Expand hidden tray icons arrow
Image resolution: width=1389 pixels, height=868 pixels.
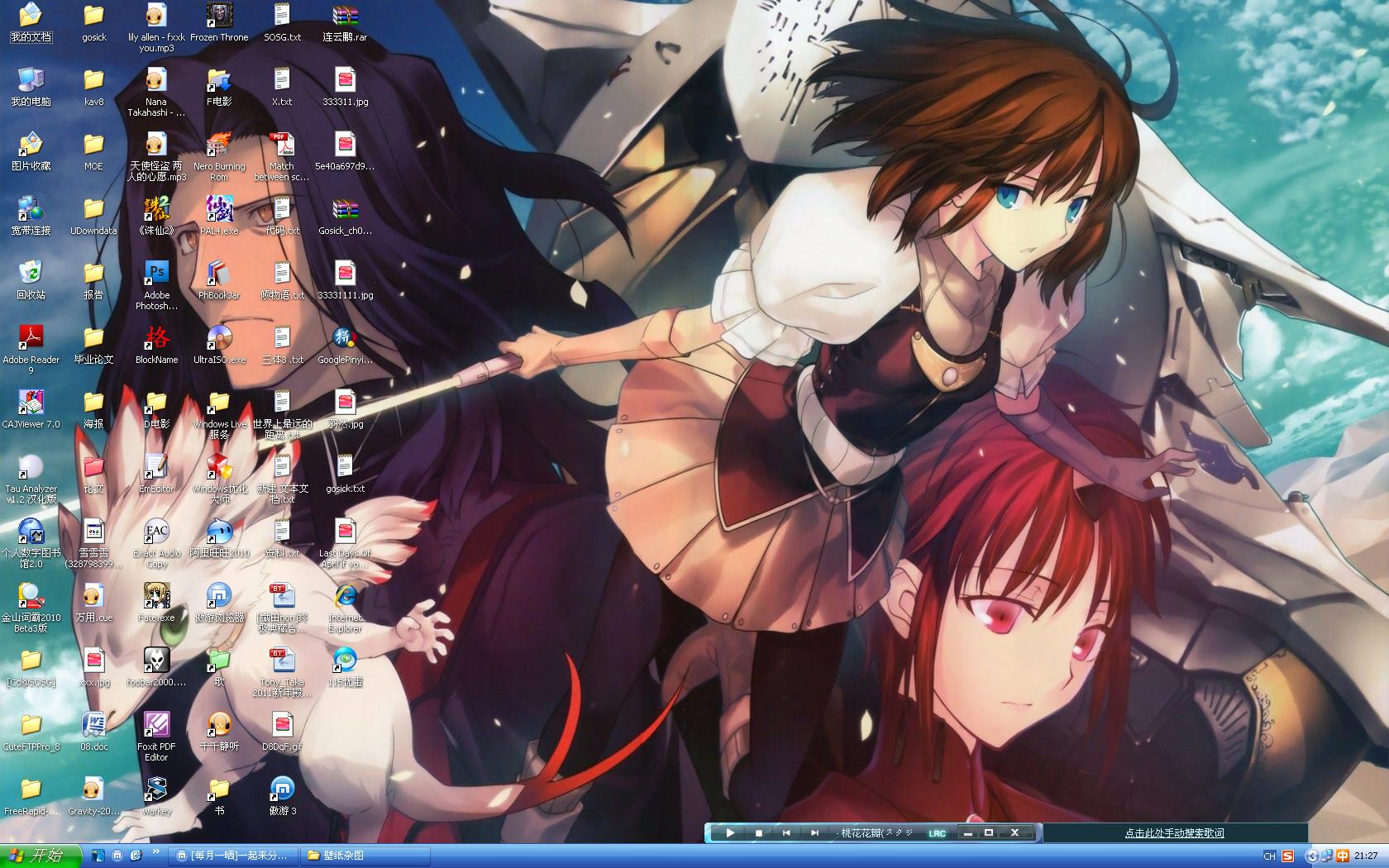pyautogui.click(x=1311, y=856)
